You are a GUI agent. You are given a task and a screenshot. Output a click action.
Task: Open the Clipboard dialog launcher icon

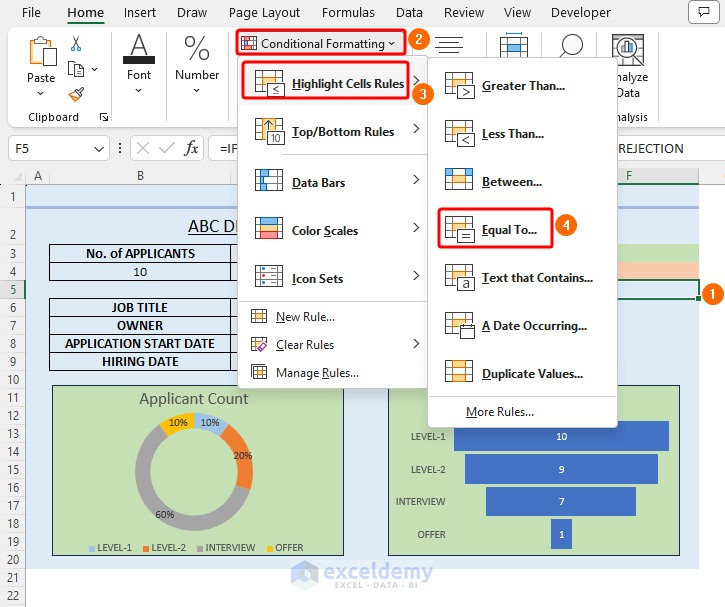pos(104,117)
